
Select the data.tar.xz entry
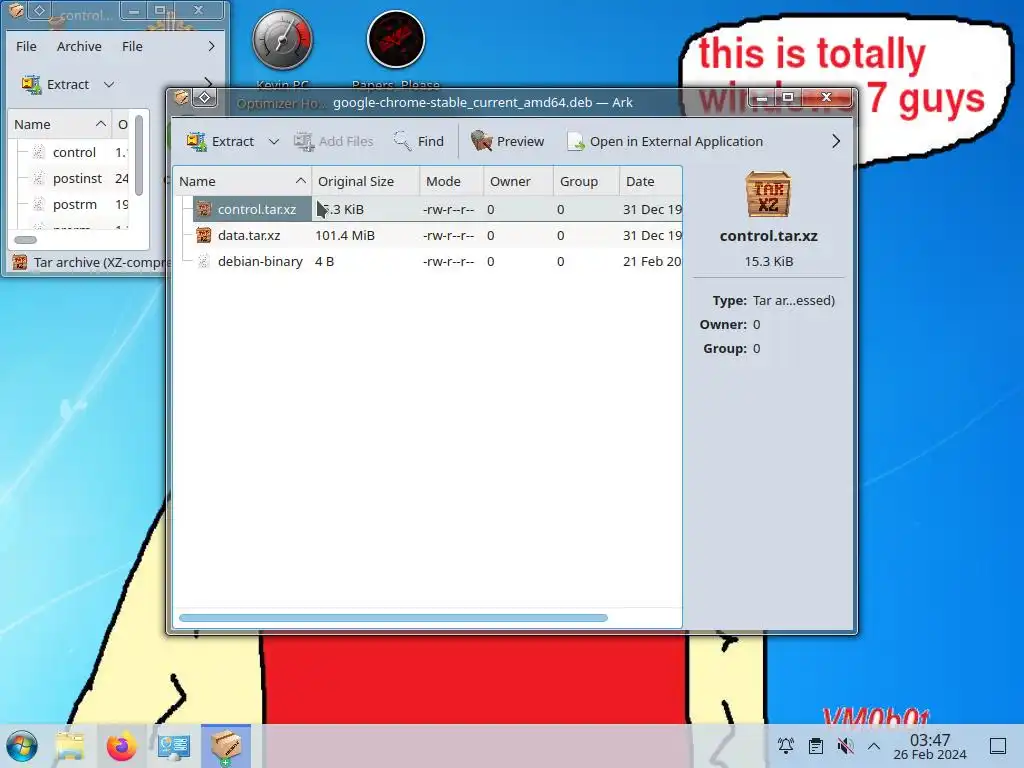click(428, 235)
